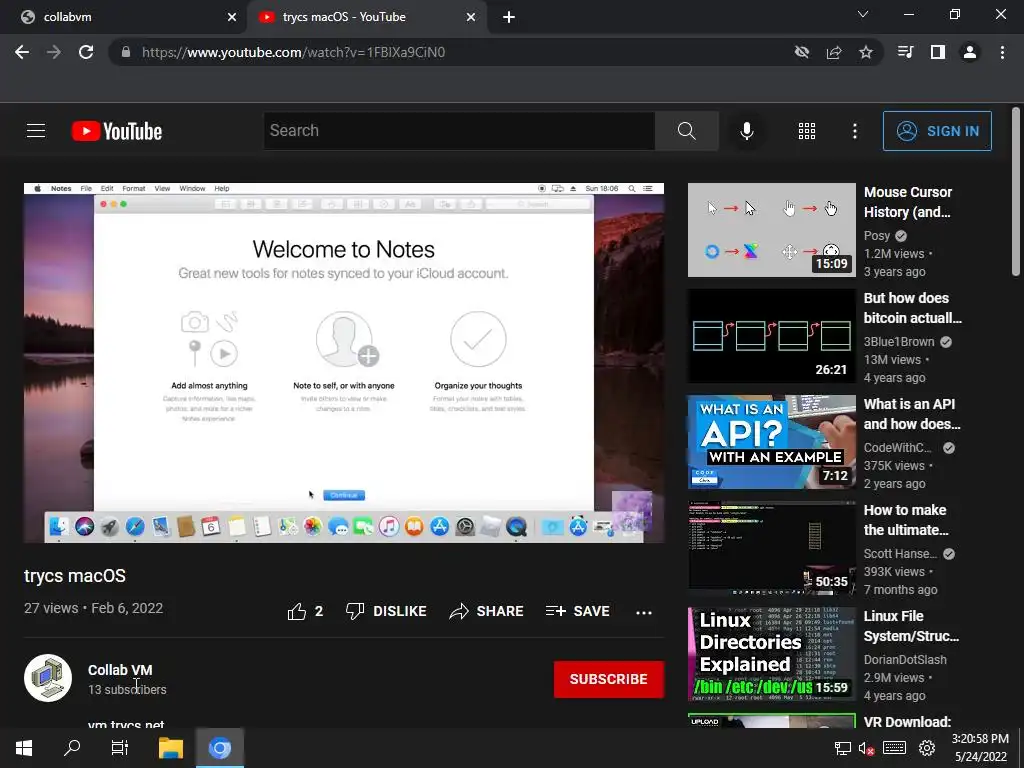Click the trycs macOS video title
This screenshot has width=1024, height=768.
[75, 575]
